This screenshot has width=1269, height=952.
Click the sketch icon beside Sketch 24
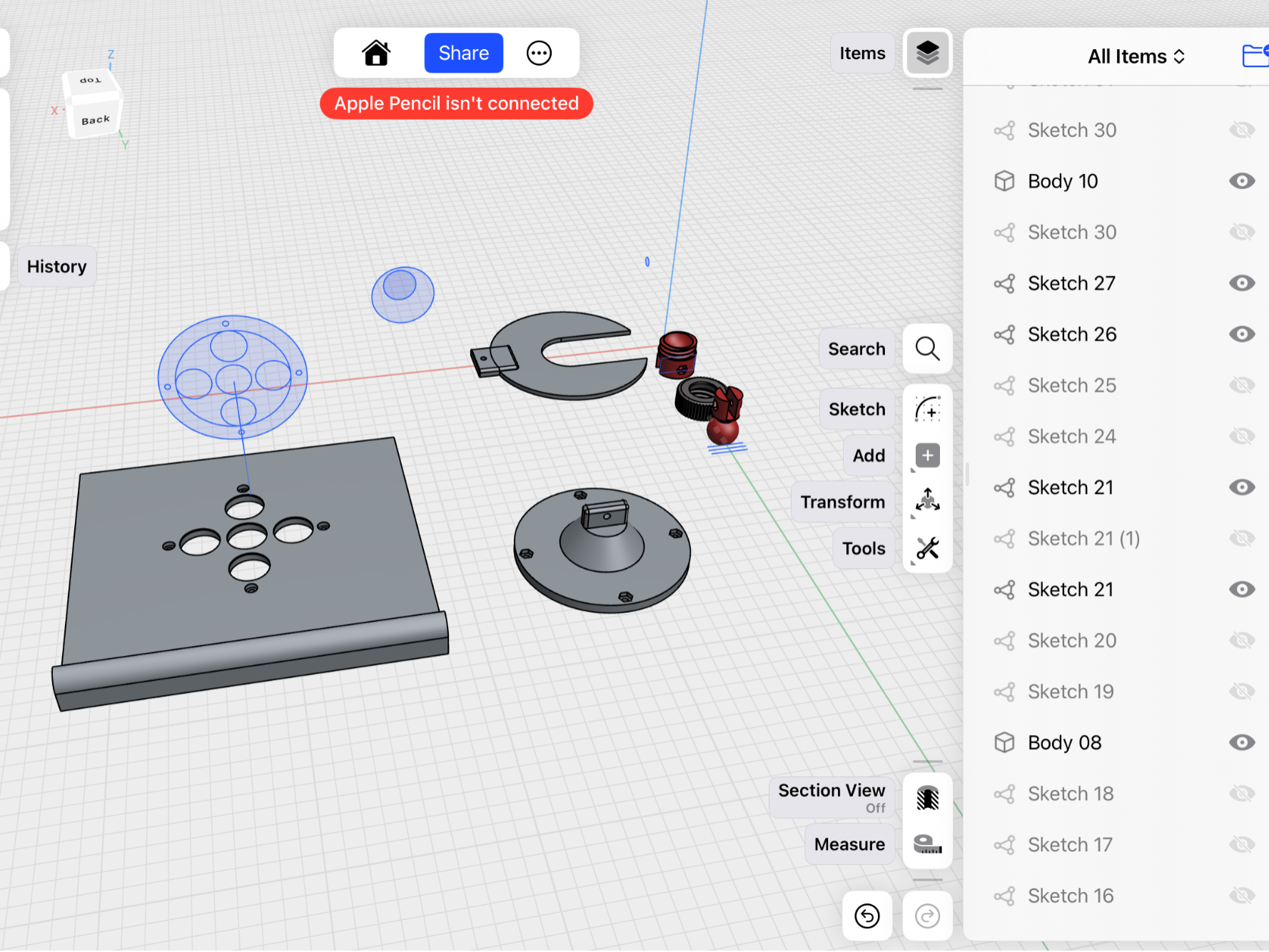(x=1004, y=436)
